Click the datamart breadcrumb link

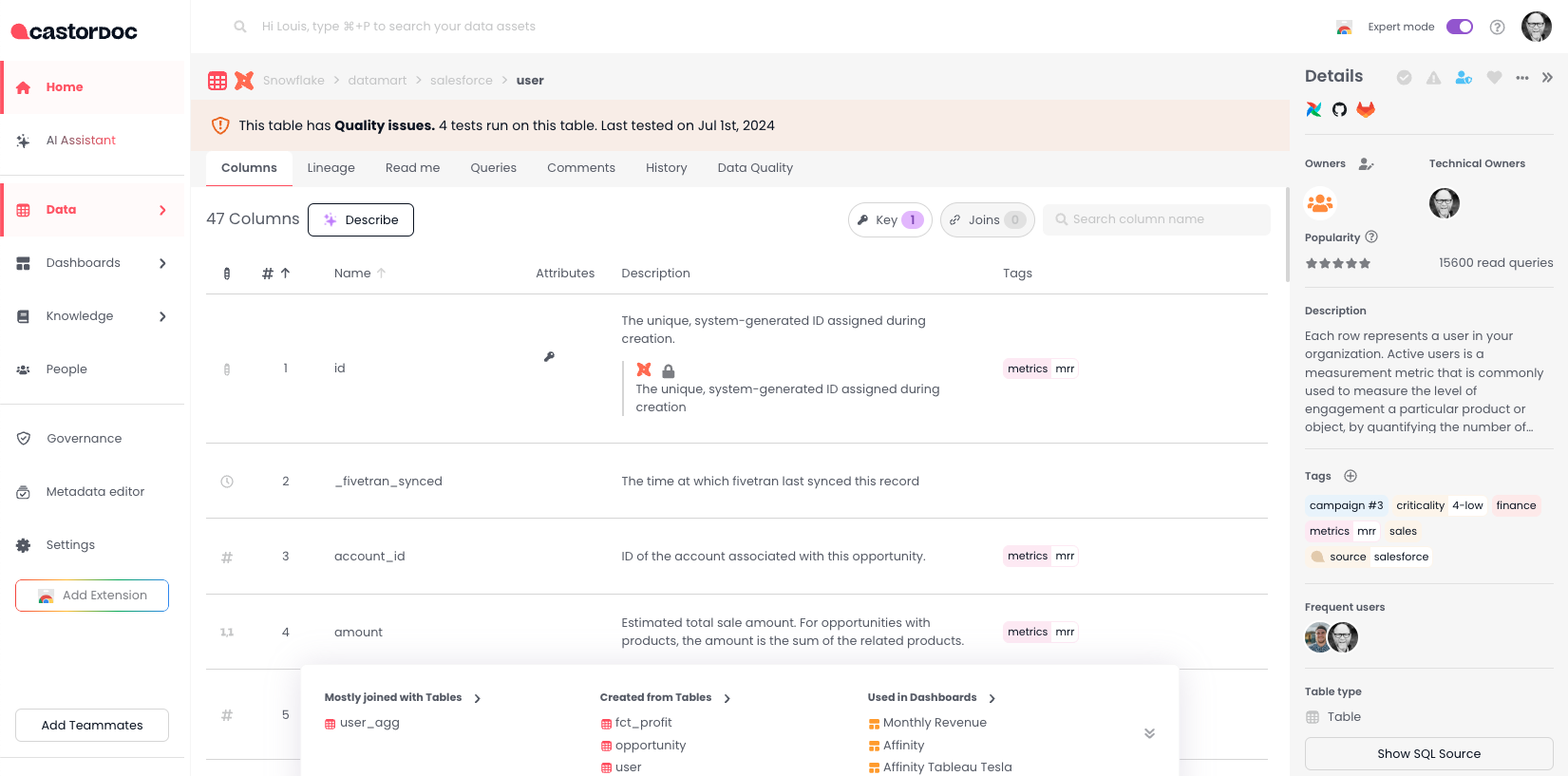(377, 81)
